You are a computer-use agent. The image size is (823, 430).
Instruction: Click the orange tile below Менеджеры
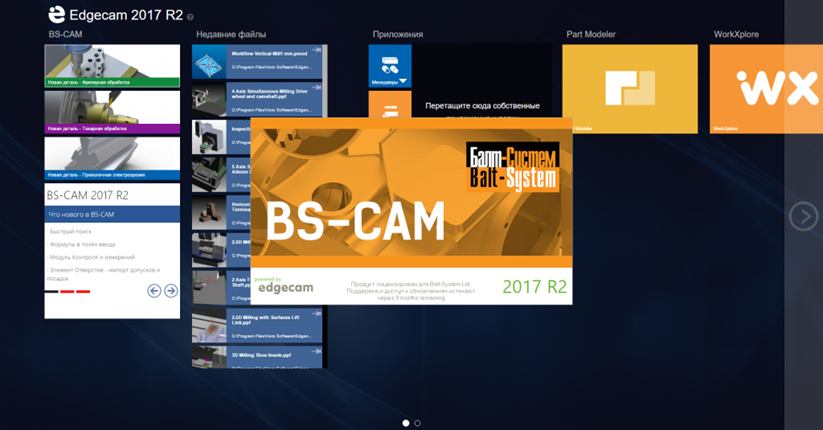coord(390,104)
